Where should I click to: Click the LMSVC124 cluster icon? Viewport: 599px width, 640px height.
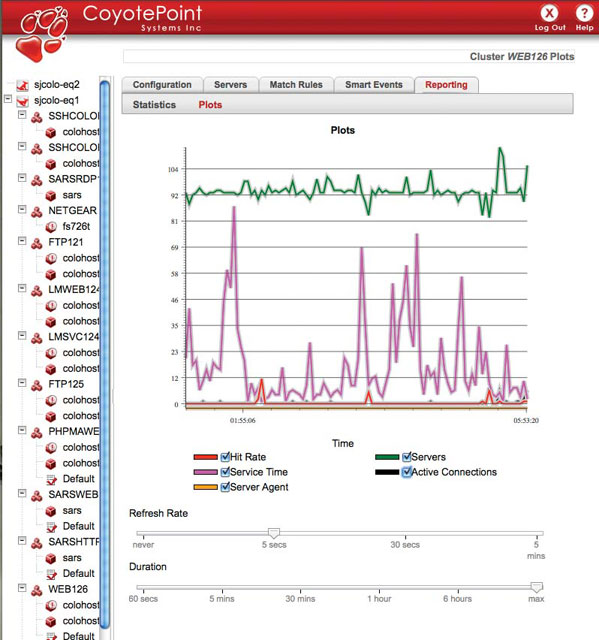click(x=37, y=338)
